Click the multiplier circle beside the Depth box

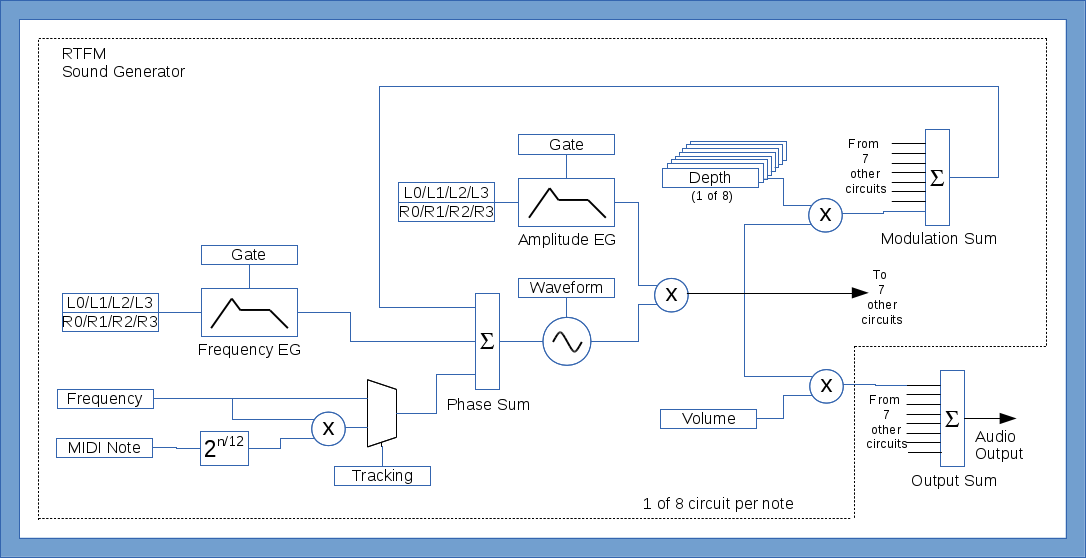click(x=825, y=214)
